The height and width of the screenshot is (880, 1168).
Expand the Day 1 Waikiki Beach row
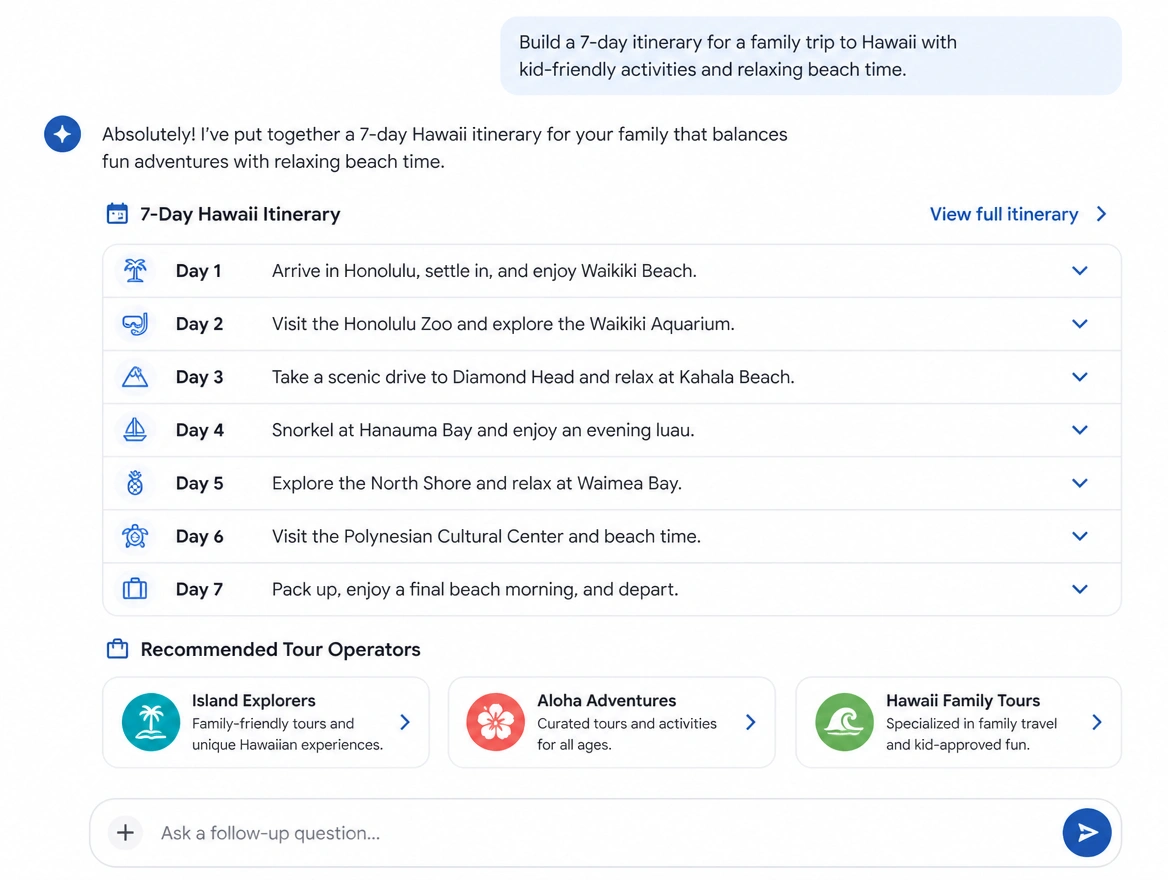1079,270
